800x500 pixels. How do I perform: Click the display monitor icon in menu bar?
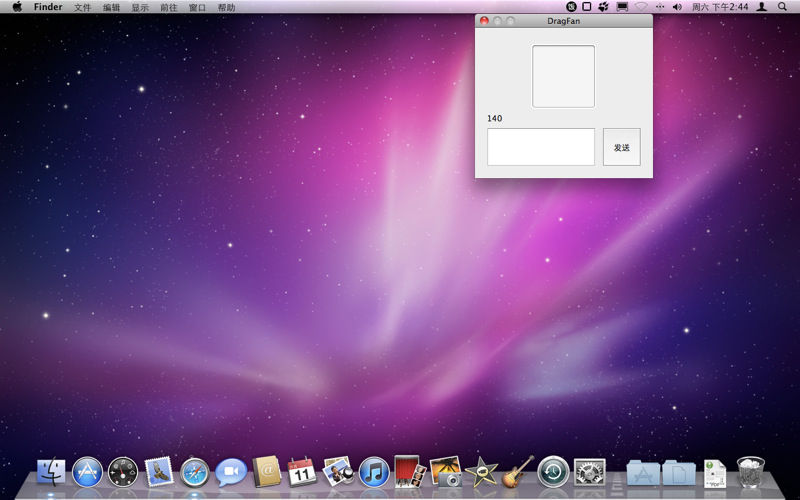pos(622,7)
